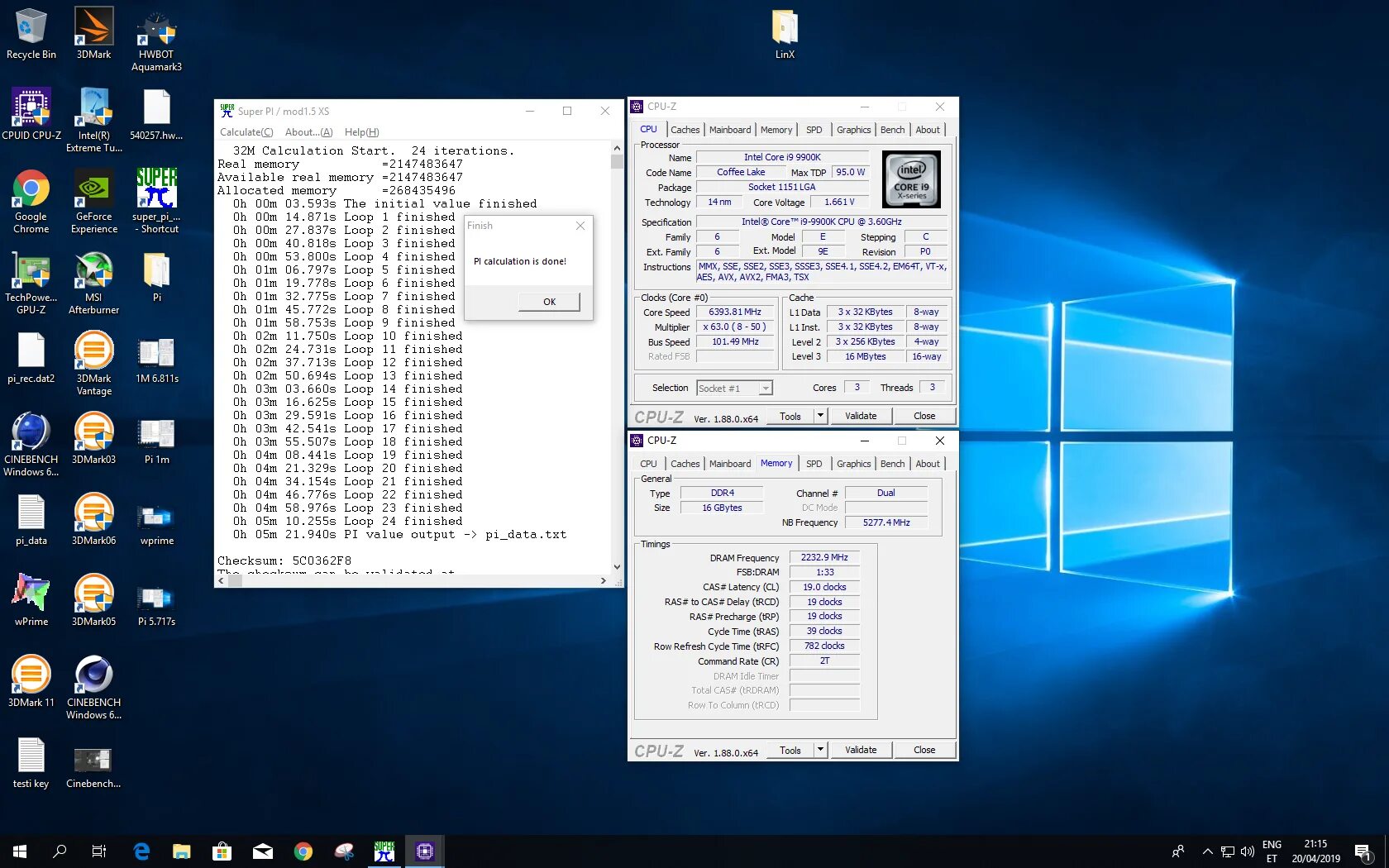The image size is (1389, 868).
Task: Open Graphics tab in lower CPU-Z window
Action: click(x=853, y=464)
